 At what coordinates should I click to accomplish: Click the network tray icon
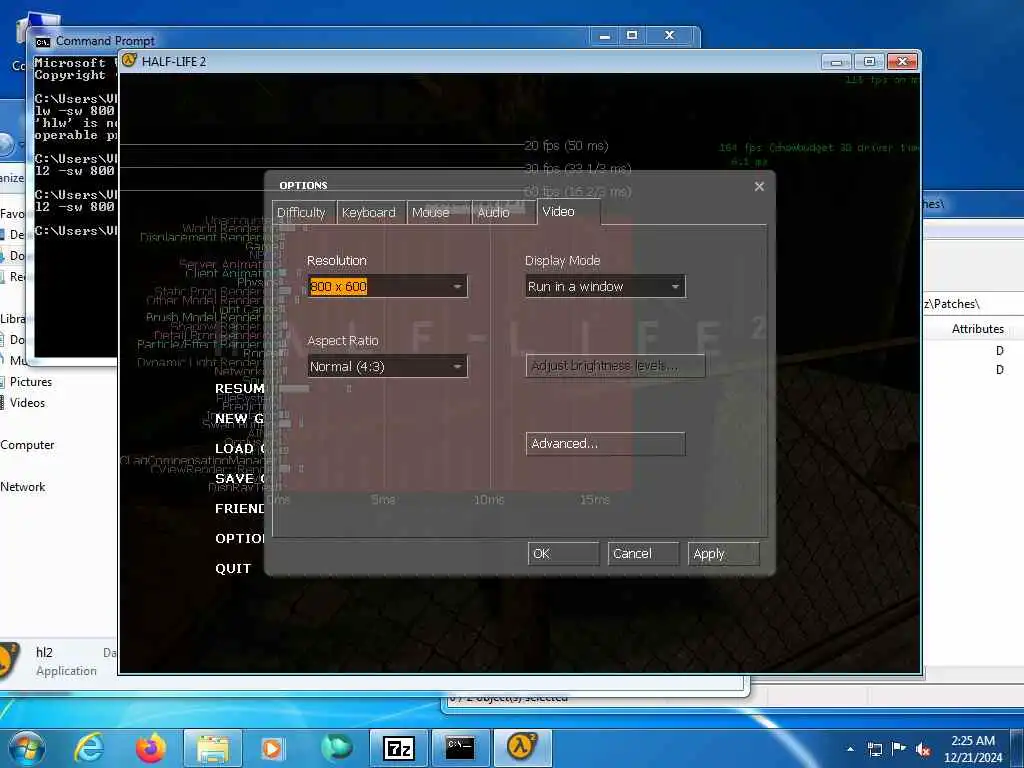click(x=874, y=749)
